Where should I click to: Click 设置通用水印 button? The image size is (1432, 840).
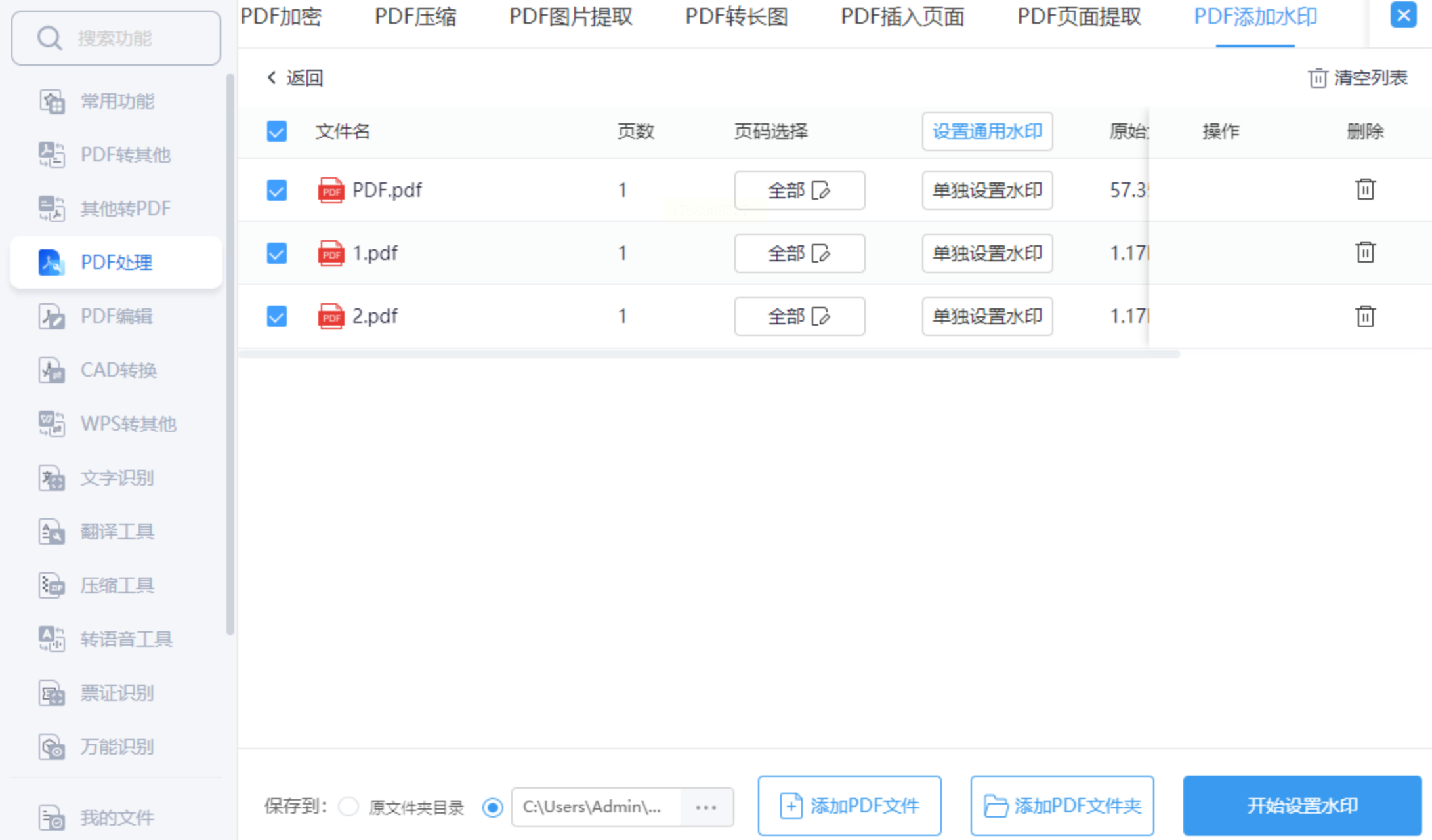987,131
